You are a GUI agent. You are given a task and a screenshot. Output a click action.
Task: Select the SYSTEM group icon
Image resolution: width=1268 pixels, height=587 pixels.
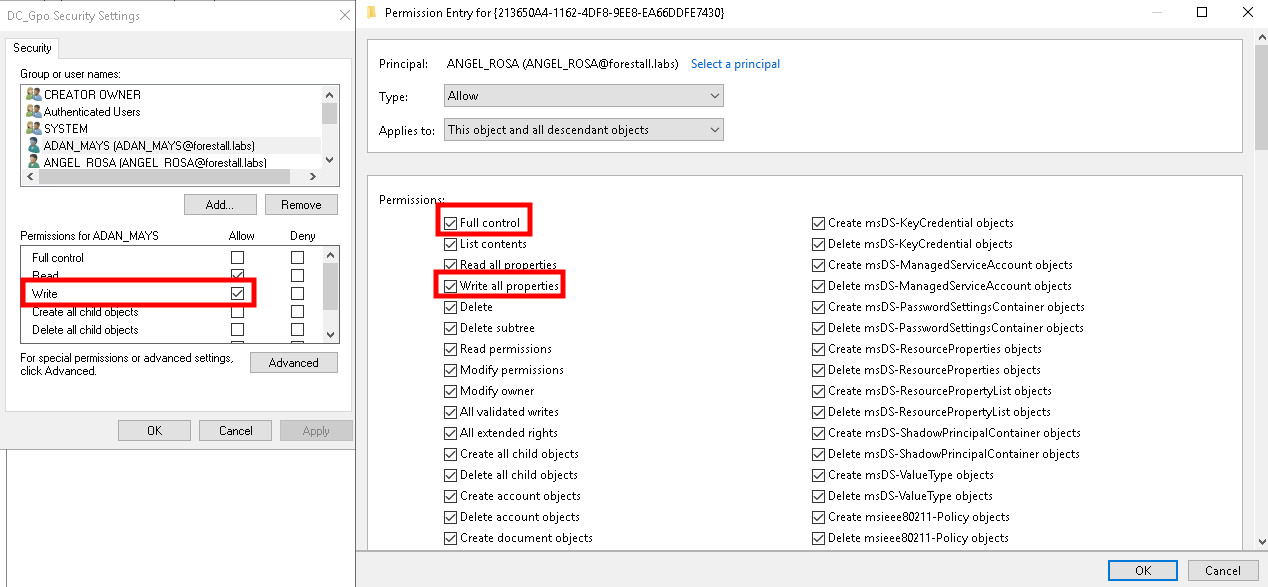(x=33, y=129)
